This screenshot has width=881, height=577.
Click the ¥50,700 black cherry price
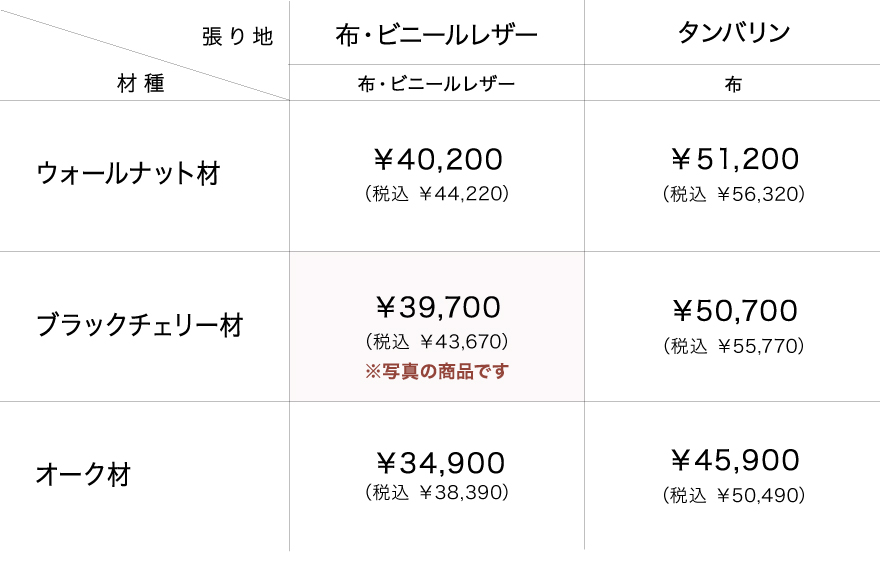[734, 311]
